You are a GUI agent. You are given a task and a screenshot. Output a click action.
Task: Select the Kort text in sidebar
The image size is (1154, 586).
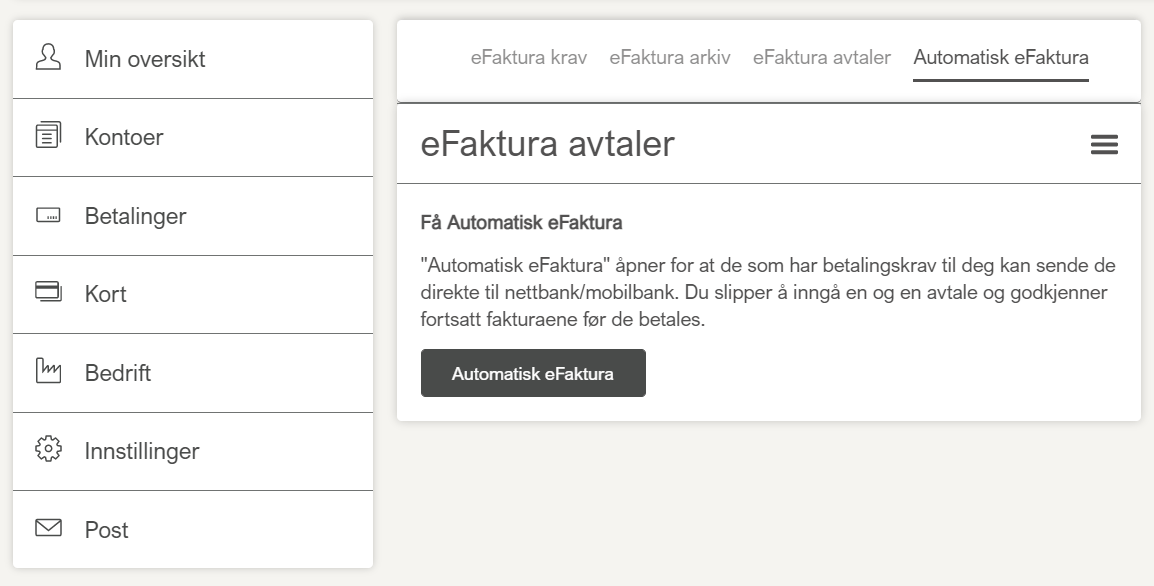click(x=106, y=295)
